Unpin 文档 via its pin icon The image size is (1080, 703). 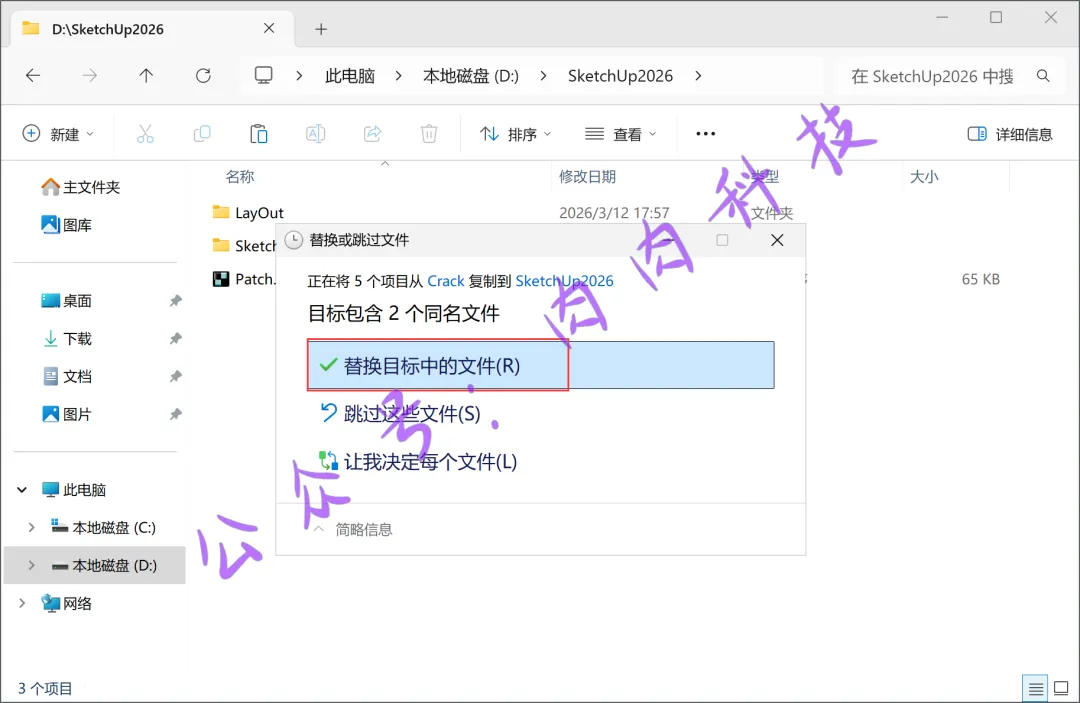pos(176,377)
